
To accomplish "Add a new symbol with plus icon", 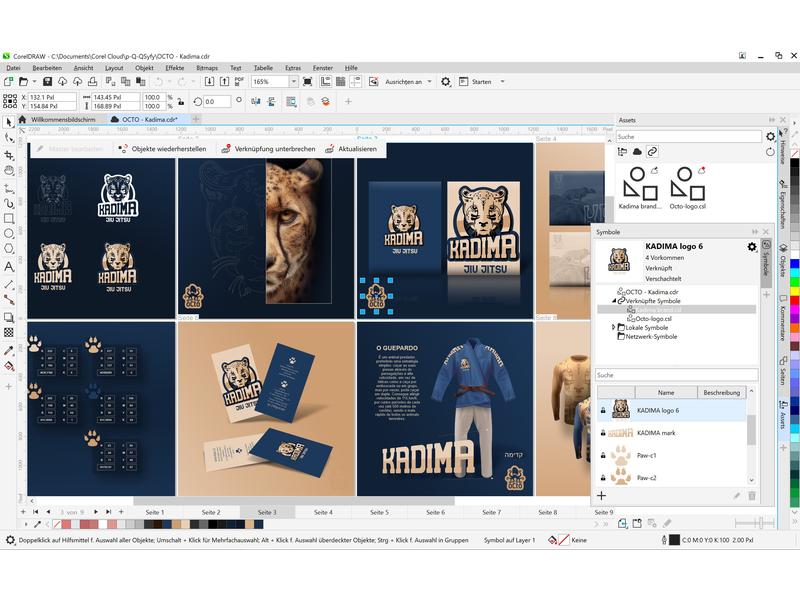I will 602,495.
